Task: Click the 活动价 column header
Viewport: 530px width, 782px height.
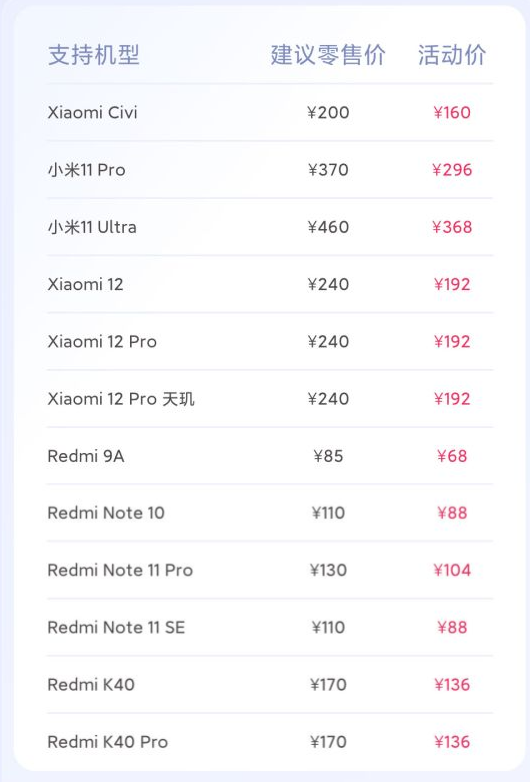Action: coord(452,54)
